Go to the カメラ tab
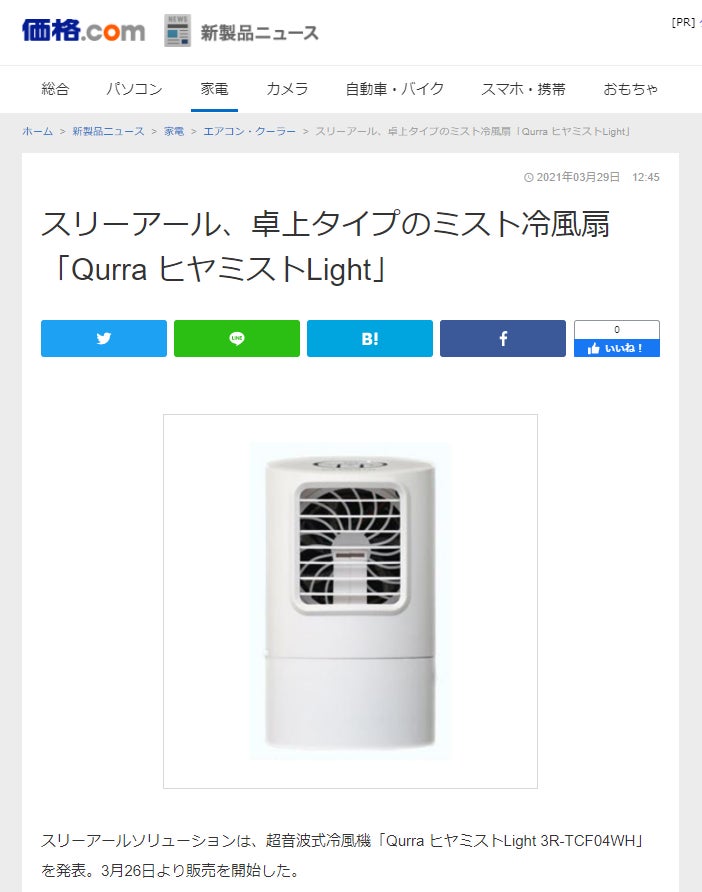Viewport: 702px width, 892px height. [287, 89]
